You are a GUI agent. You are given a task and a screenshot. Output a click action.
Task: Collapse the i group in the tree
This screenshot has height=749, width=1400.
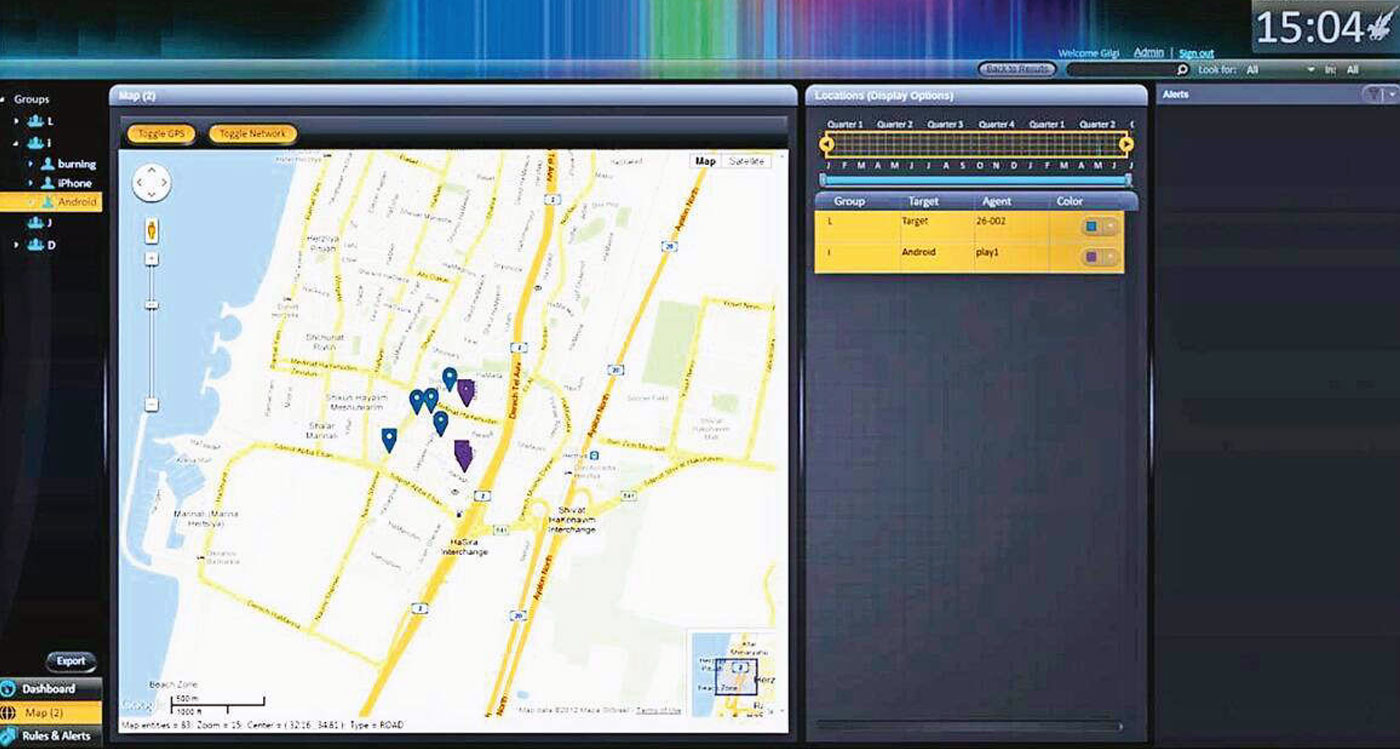[x=13, y=141]
